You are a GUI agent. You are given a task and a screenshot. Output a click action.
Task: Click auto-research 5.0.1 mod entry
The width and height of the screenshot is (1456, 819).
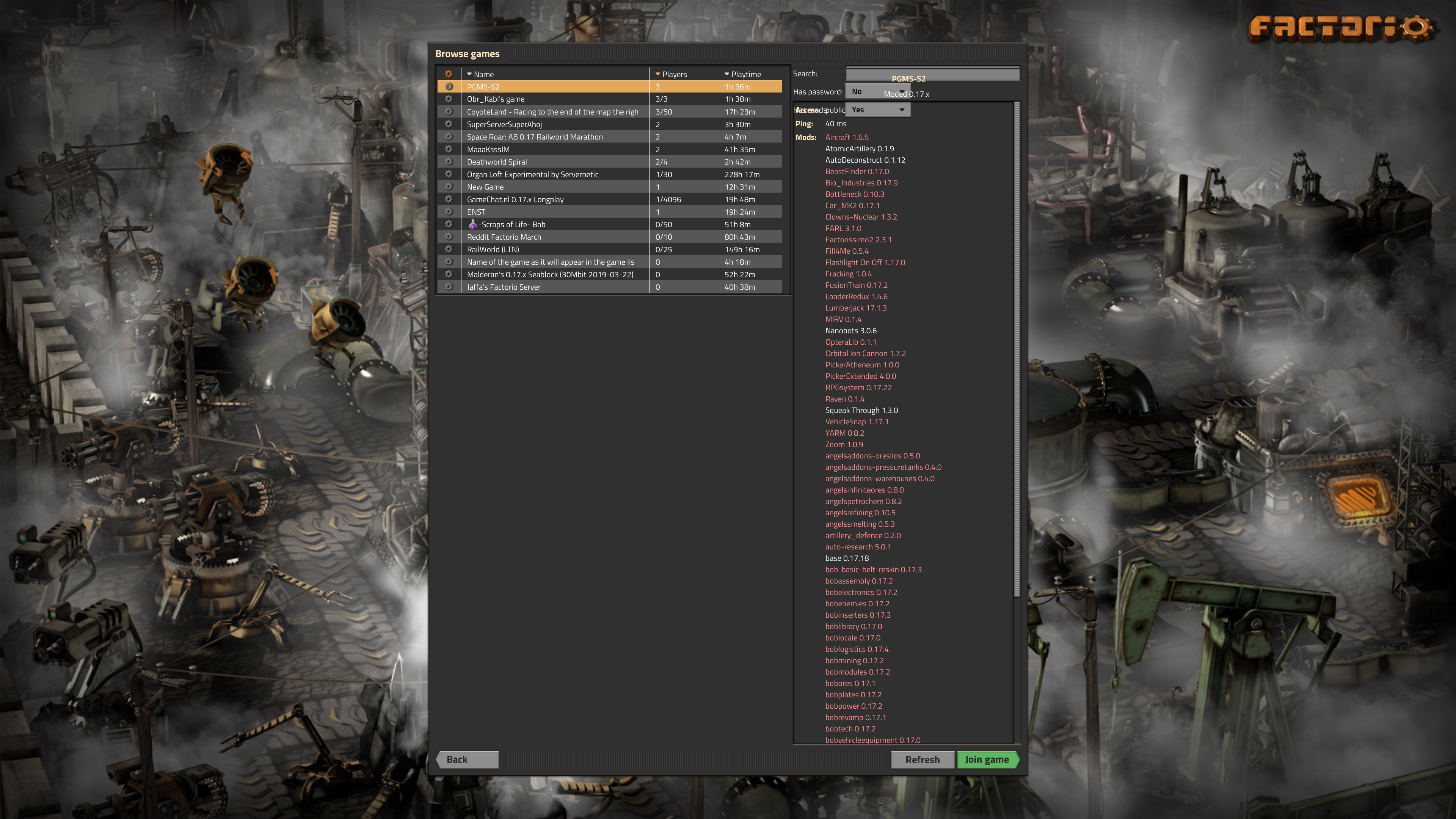(x=857, y=546)
